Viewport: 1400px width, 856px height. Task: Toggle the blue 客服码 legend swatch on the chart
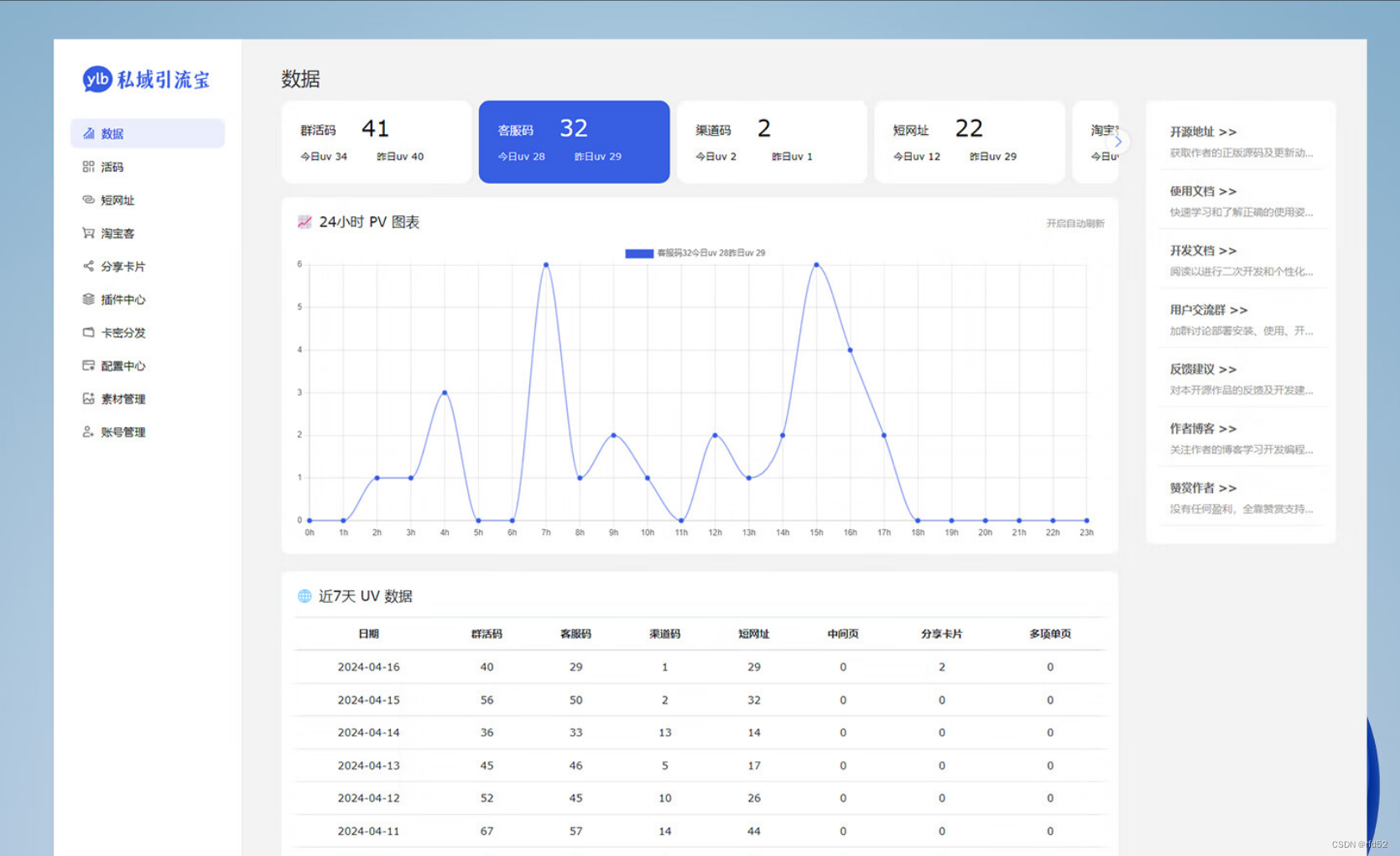pyautogui.click(x=639, y=253)
